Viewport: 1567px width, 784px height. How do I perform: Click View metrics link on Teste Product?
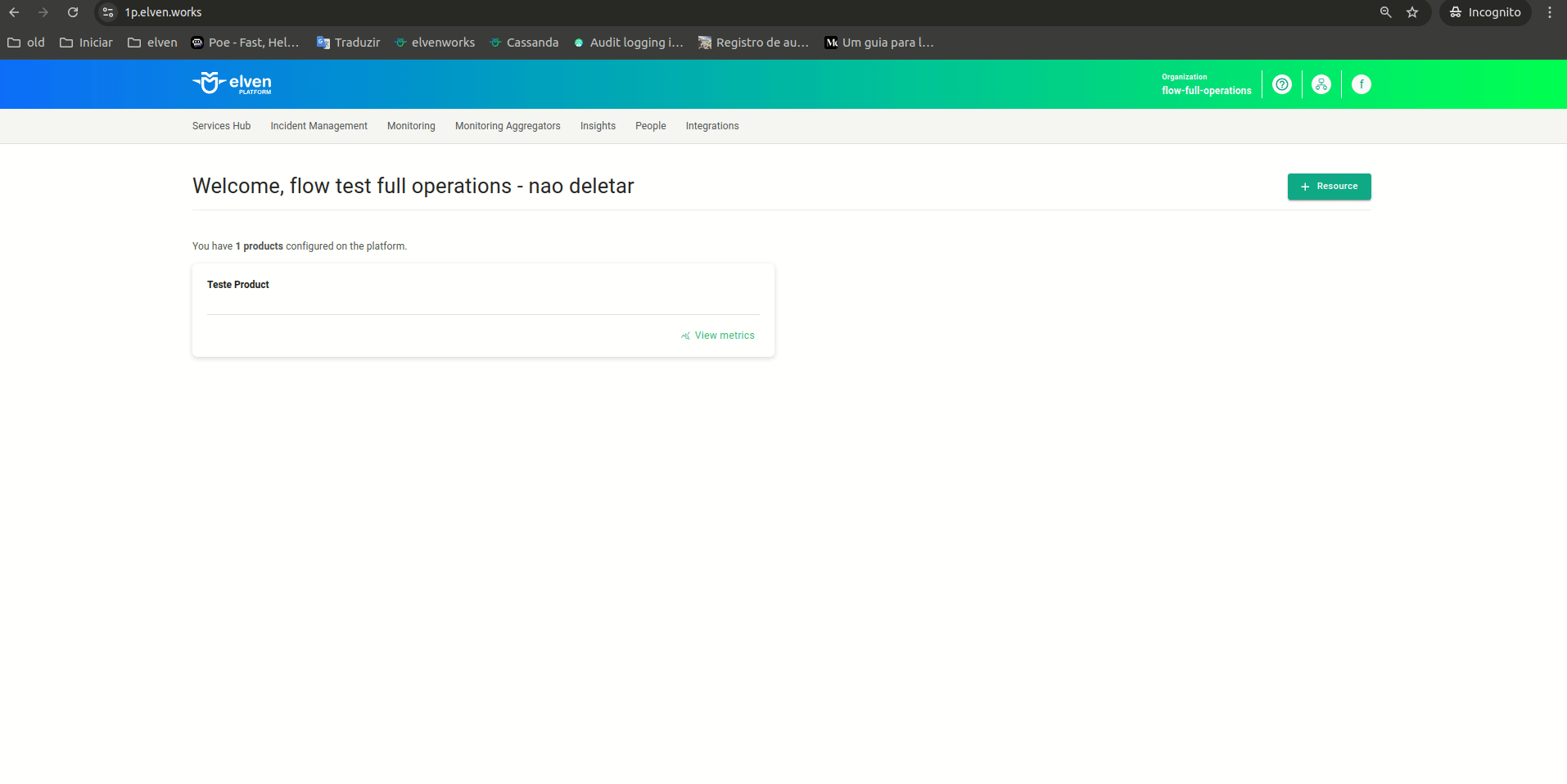(718, 336)
